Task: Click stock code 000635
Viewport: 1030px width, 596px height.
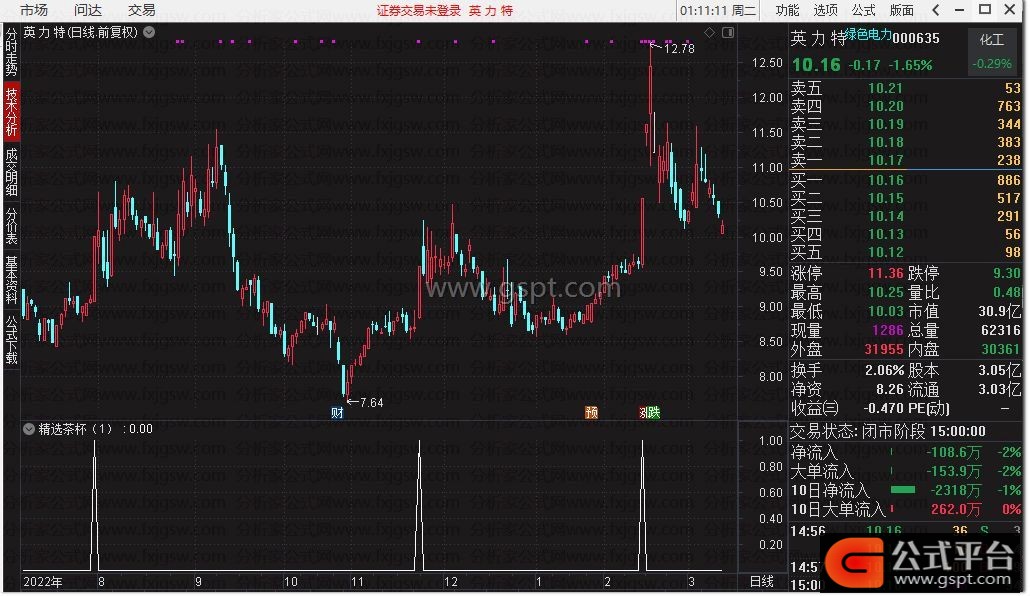Action: click(916, 38)
